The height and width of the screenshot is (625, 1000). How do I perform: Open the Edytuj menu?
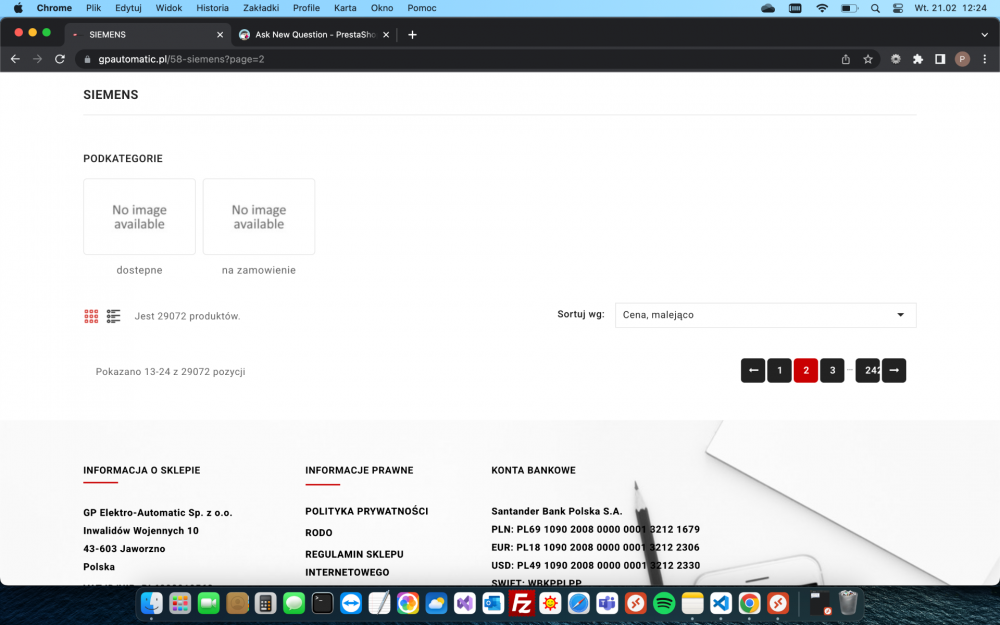point(128,8)
